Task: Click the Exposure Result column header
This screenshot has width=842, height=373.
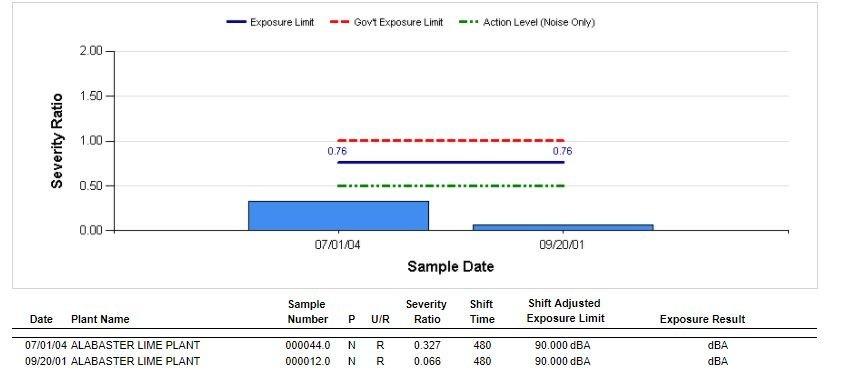Action: [x=702, y=319]
